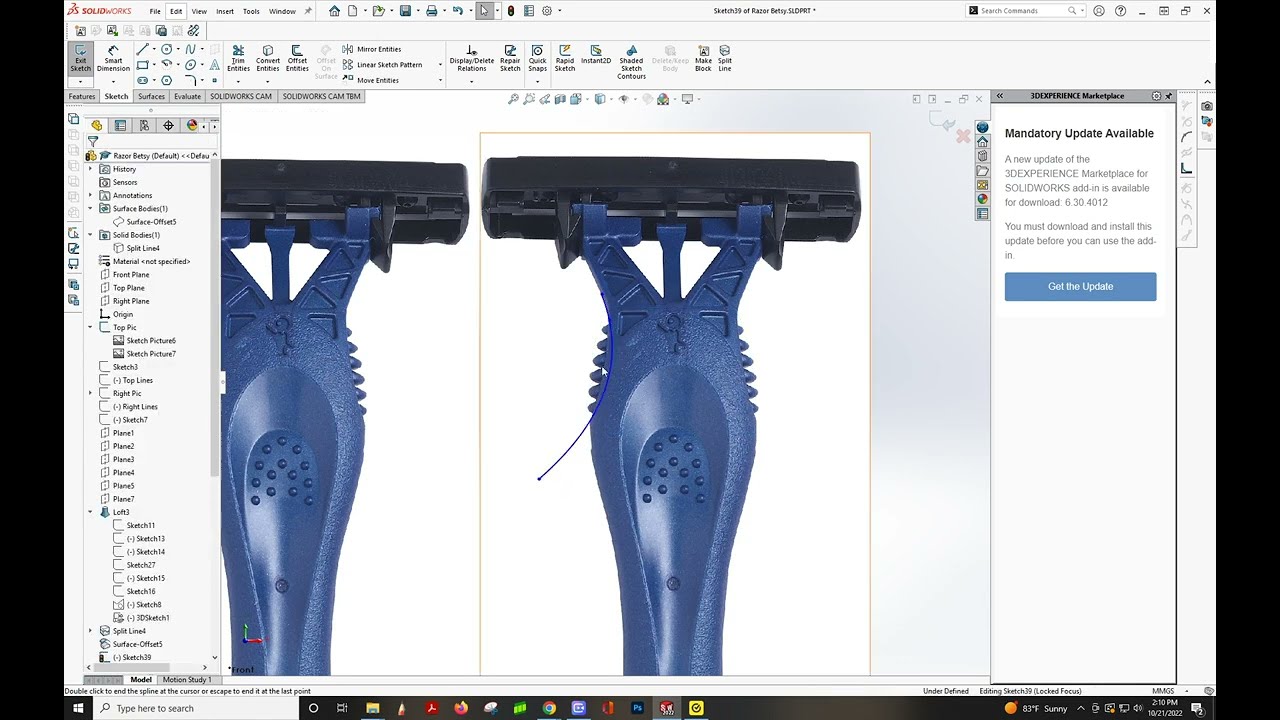The height and width of the screenshot is (720, 1280).
Task: Click the Move Entities command
Action: (x=370, y=80)
